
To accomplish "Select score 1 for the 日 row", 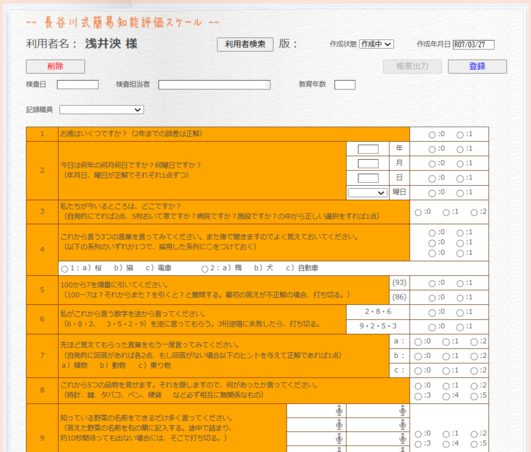I will click(x=460, y=178).
